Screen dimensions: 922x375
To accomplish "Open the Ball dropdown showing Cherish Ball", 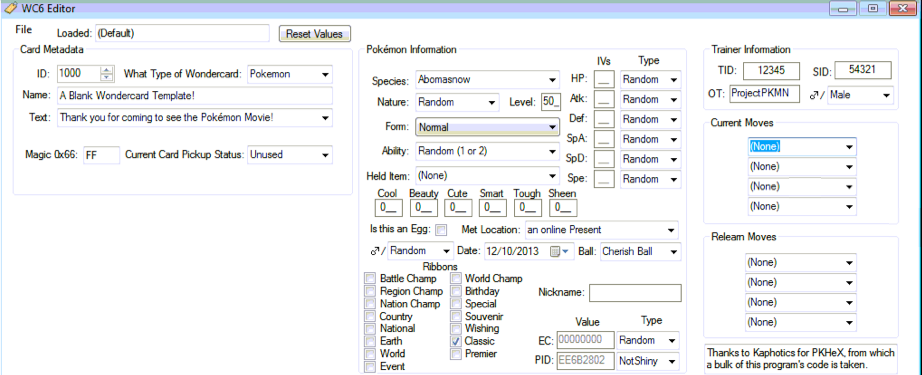I will click(x=640, y=251).
